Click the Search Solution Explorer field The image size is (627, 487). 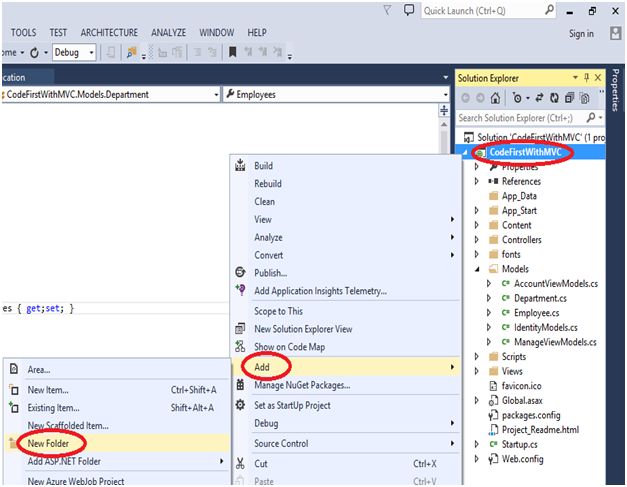[520, 118]
